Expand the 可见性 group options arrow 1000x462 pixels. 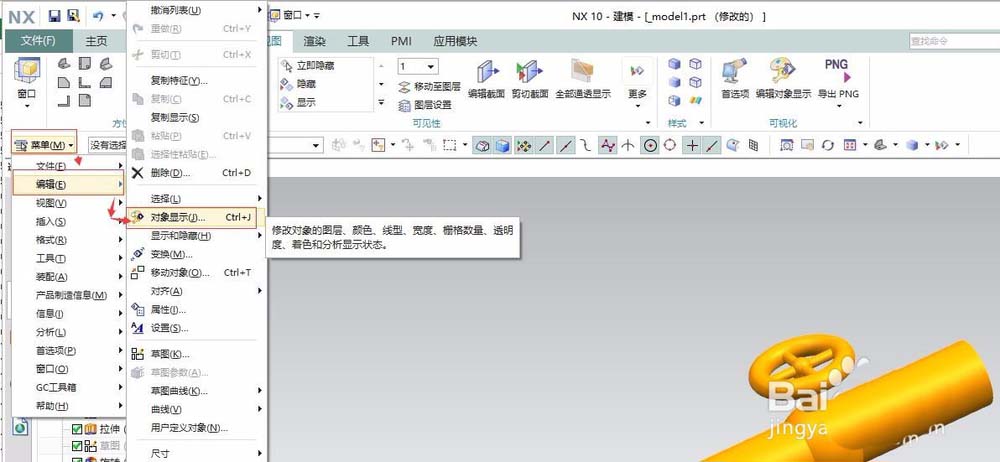[x=649, y=123]
